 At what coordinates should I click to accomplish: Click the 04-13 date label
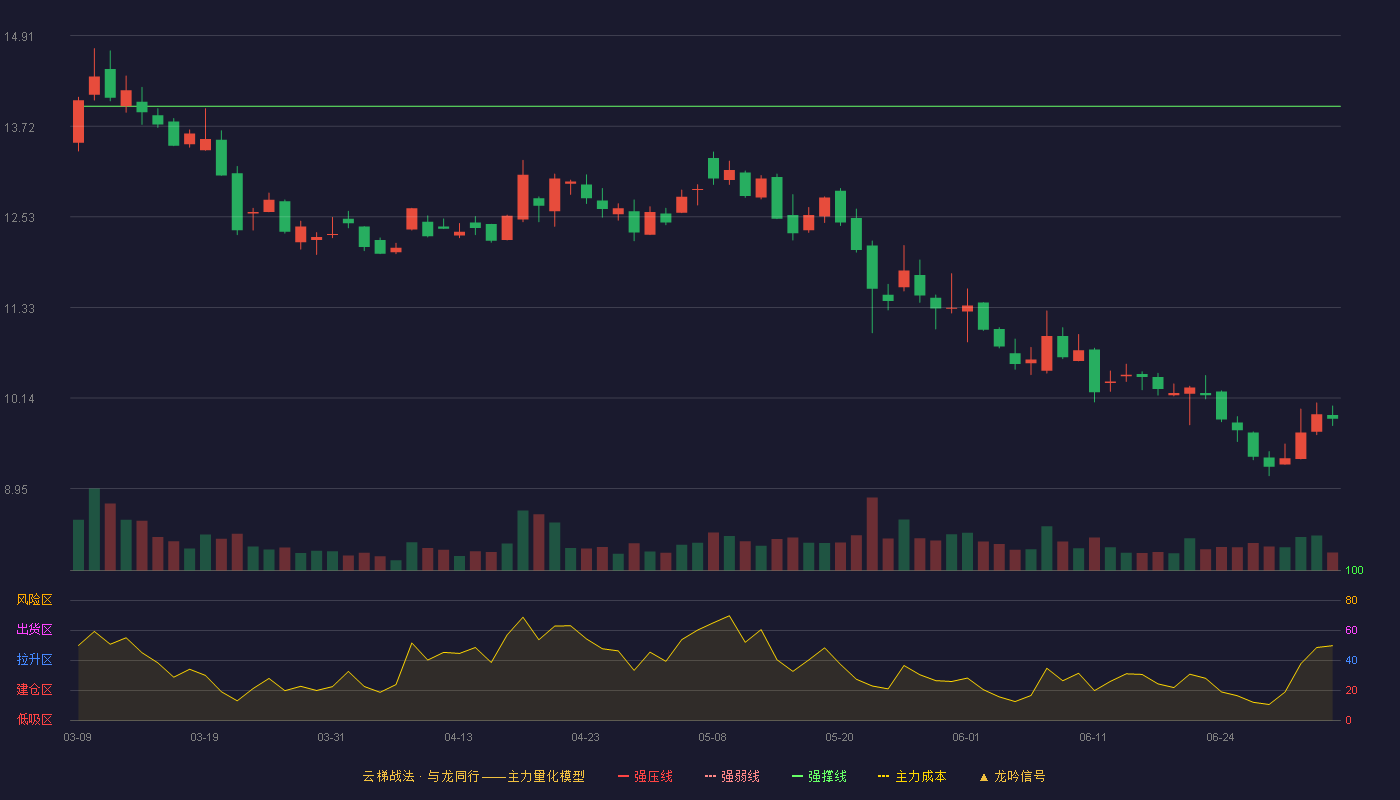point(458,737)
